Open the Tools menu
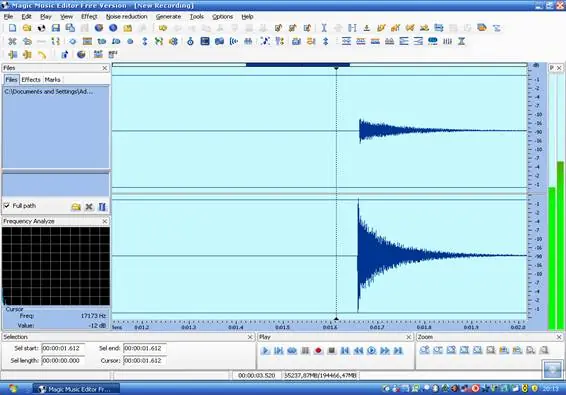 click(197, 17)
